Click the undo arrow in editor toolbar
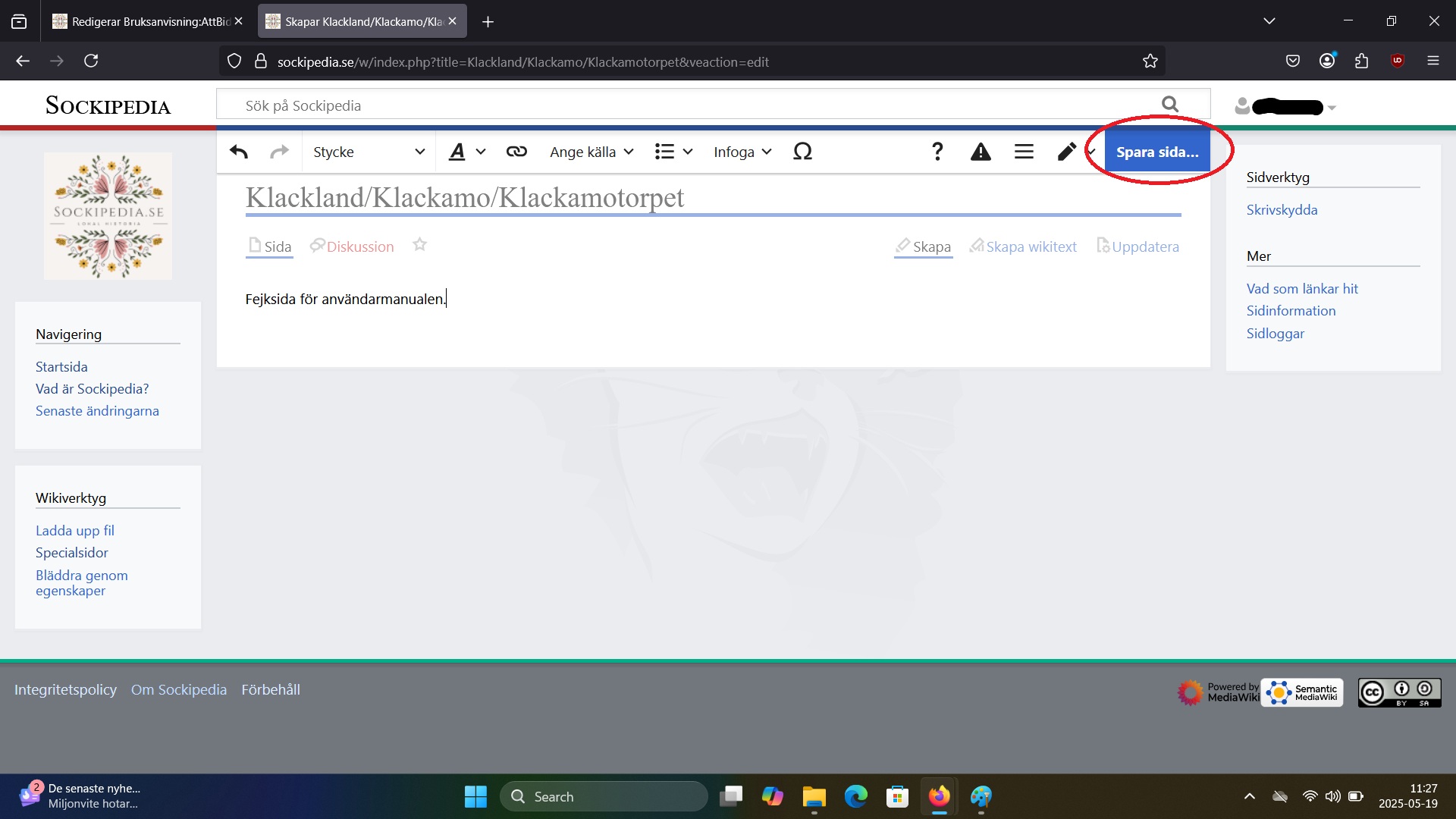 [x=239, y=152]
